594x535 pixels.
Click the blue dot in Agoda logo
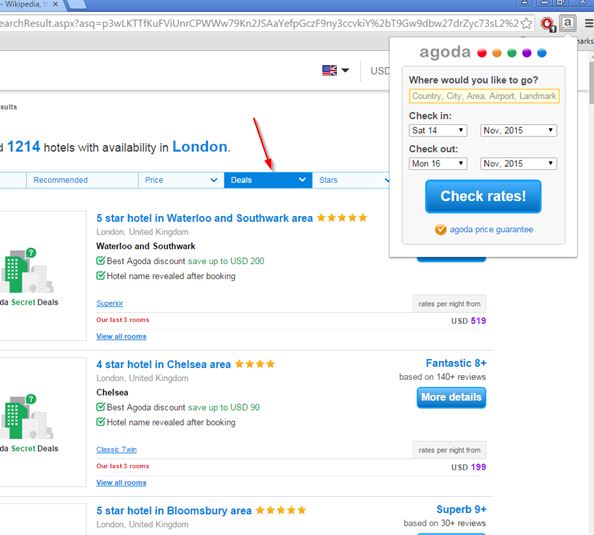(x=542, y=53)
